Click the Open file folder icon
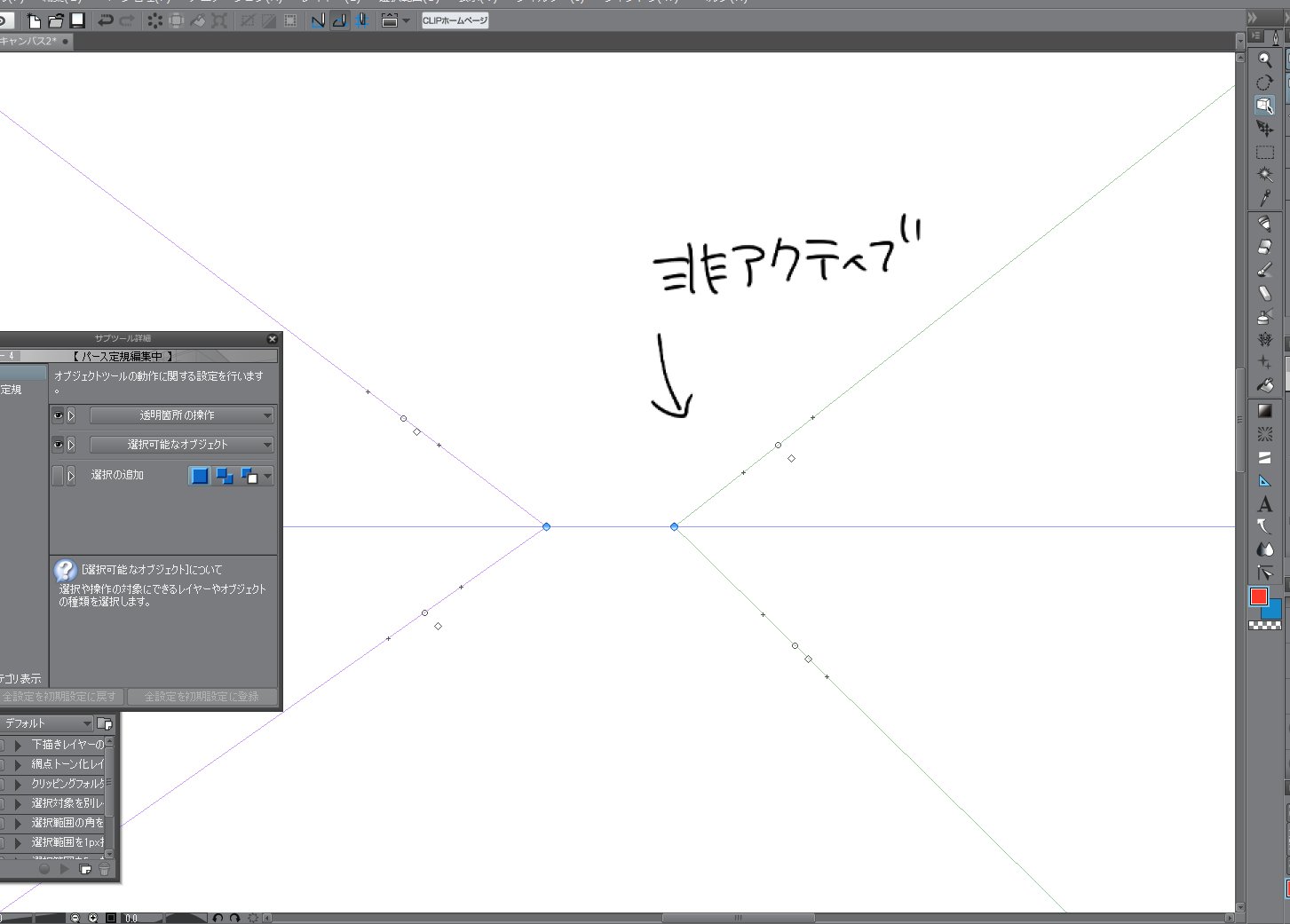 55,20
